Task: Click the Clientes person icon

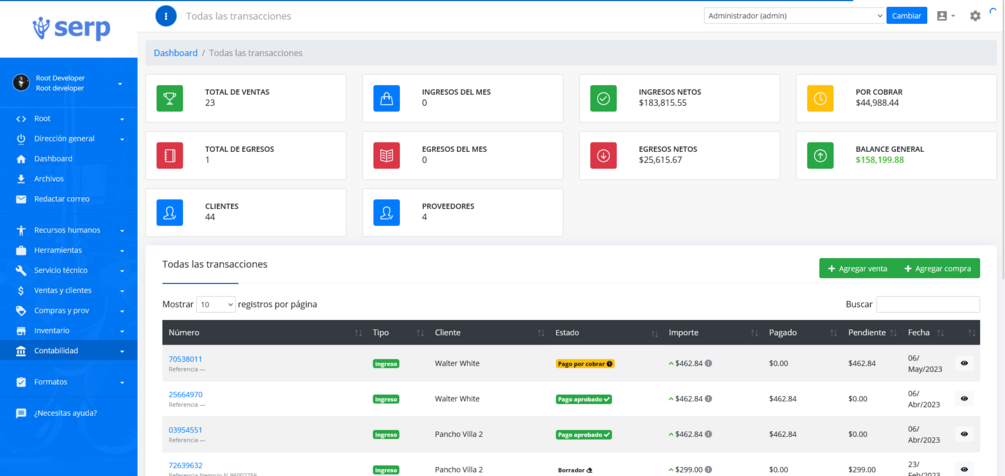Action: click(170, 212)
